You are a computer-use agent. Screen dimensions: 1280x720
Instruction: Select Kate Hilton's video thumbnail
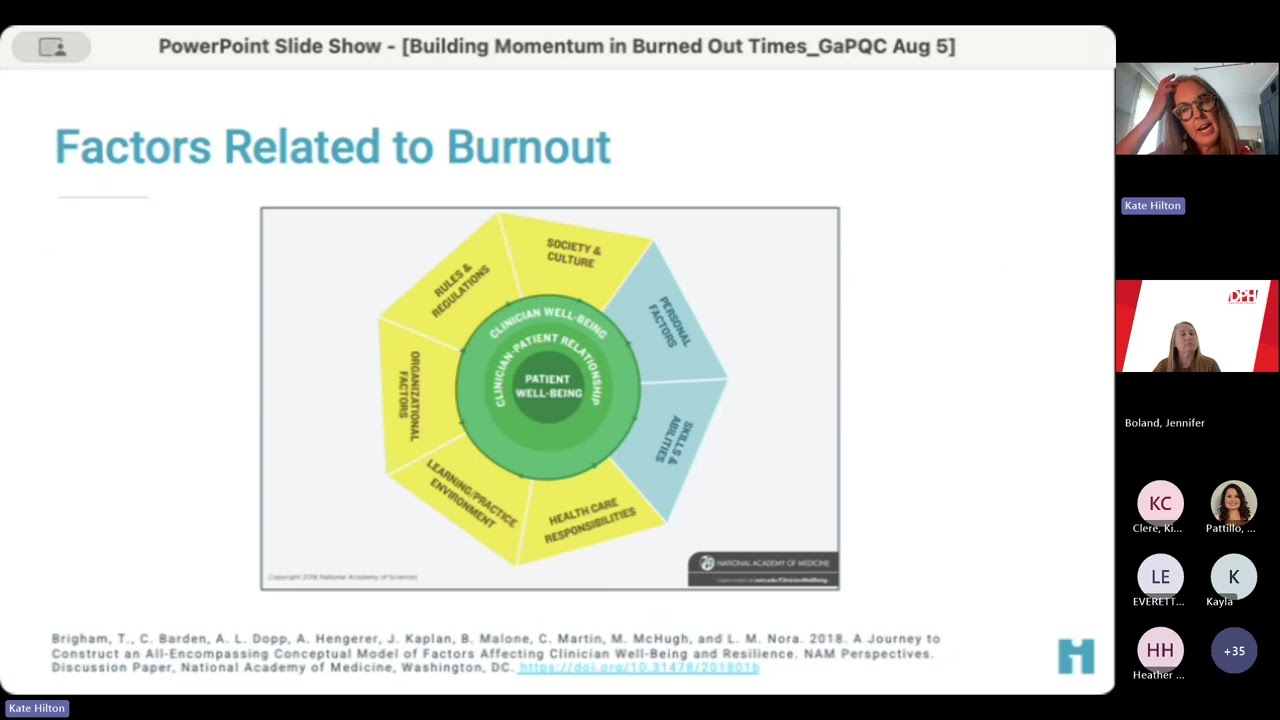(x=1197, y=109)
